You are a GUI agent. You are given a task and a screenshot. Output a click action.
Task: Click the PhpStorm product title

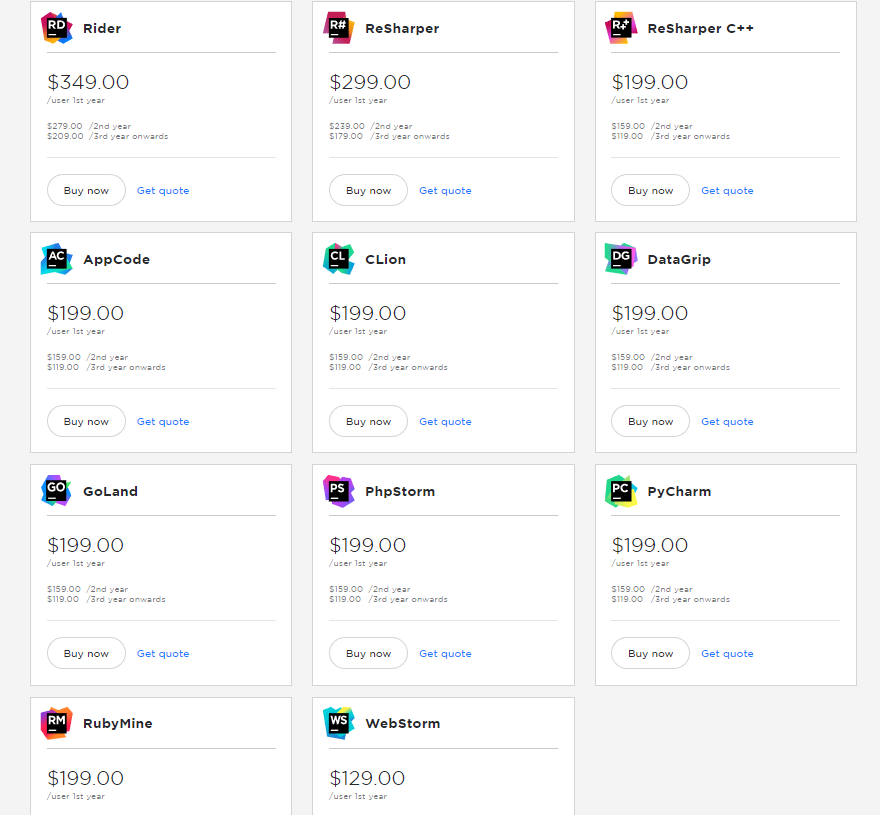pyautogui.click(x=400, y=492)
